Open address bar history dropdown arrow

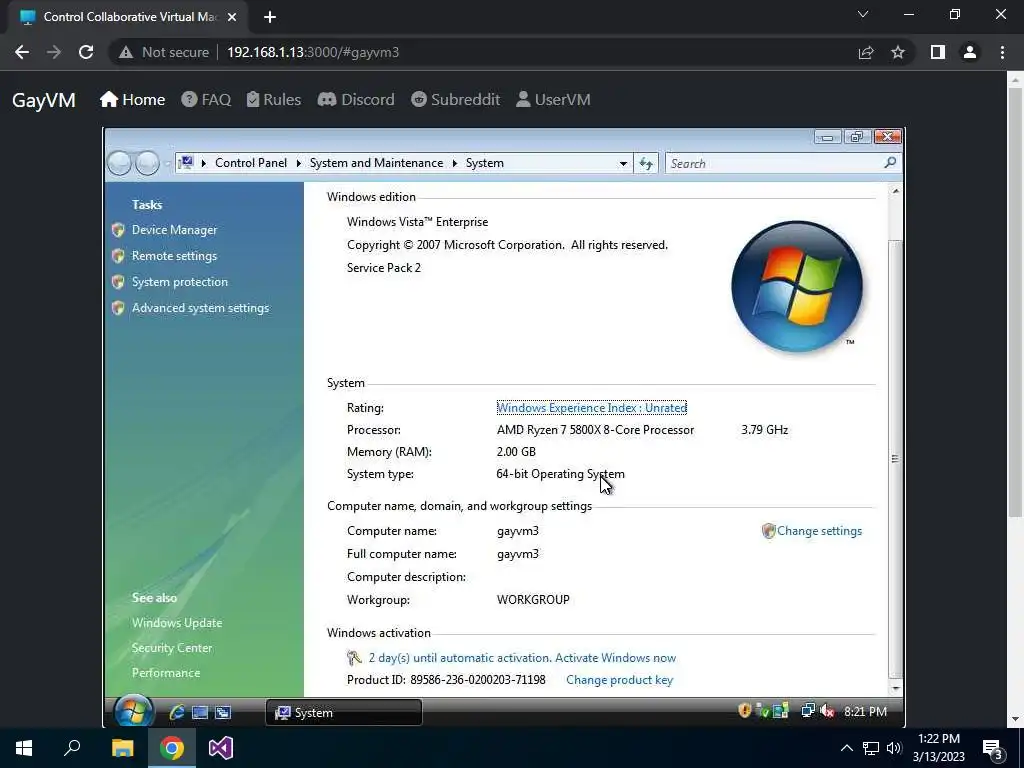623,163
